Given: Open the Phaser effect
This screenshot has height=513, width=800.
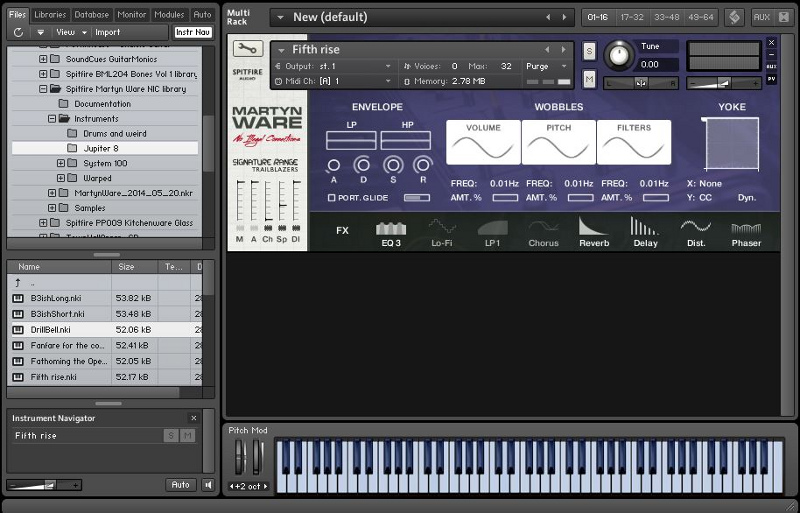Looking at the screenshot, I should click(x=746, y=228).
